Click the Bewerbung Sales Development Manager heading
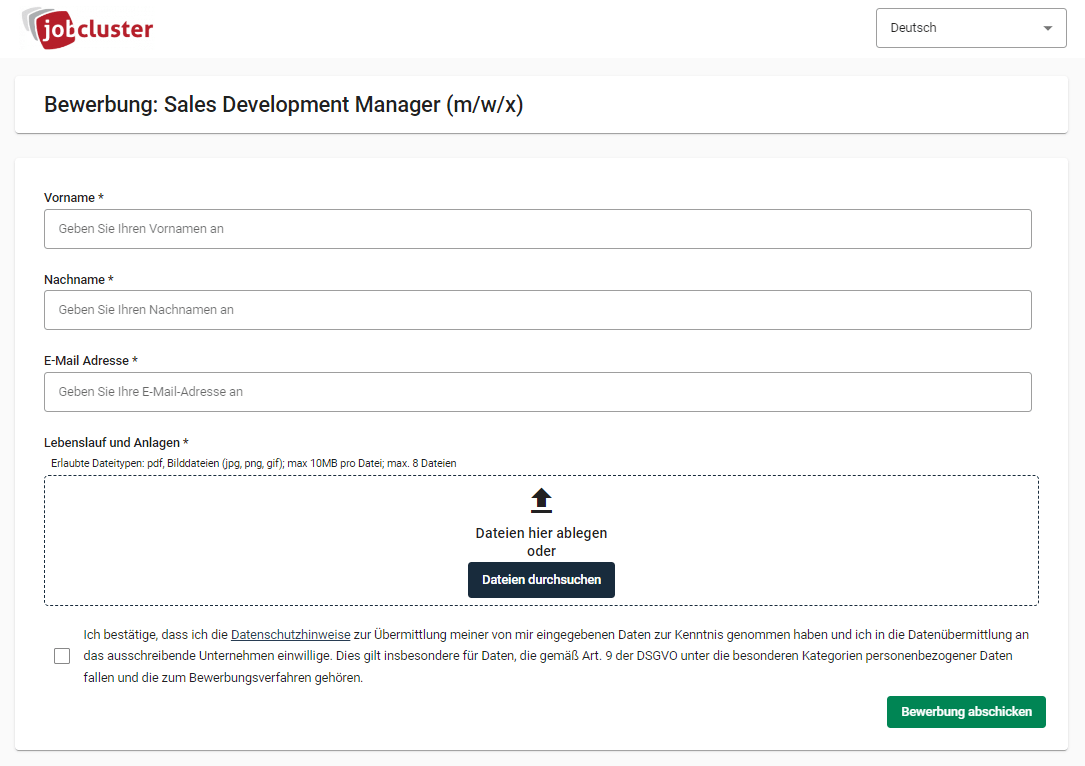This screenshot has width=1085, height=766. pos(284,104)
